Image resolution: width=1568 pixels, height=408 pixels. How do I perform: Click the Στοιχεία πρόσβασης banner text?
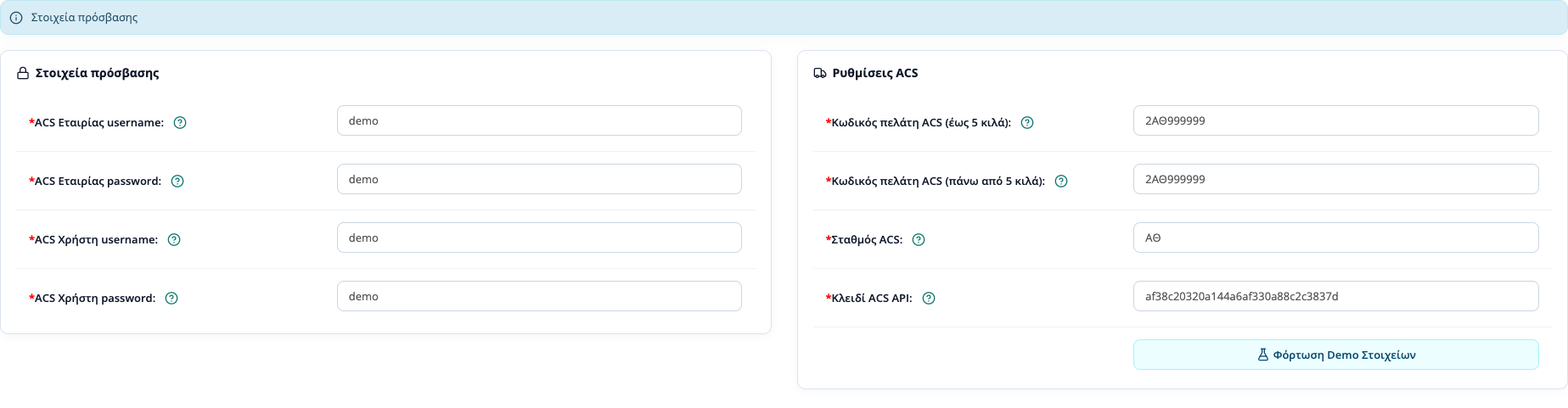[84, 18]
